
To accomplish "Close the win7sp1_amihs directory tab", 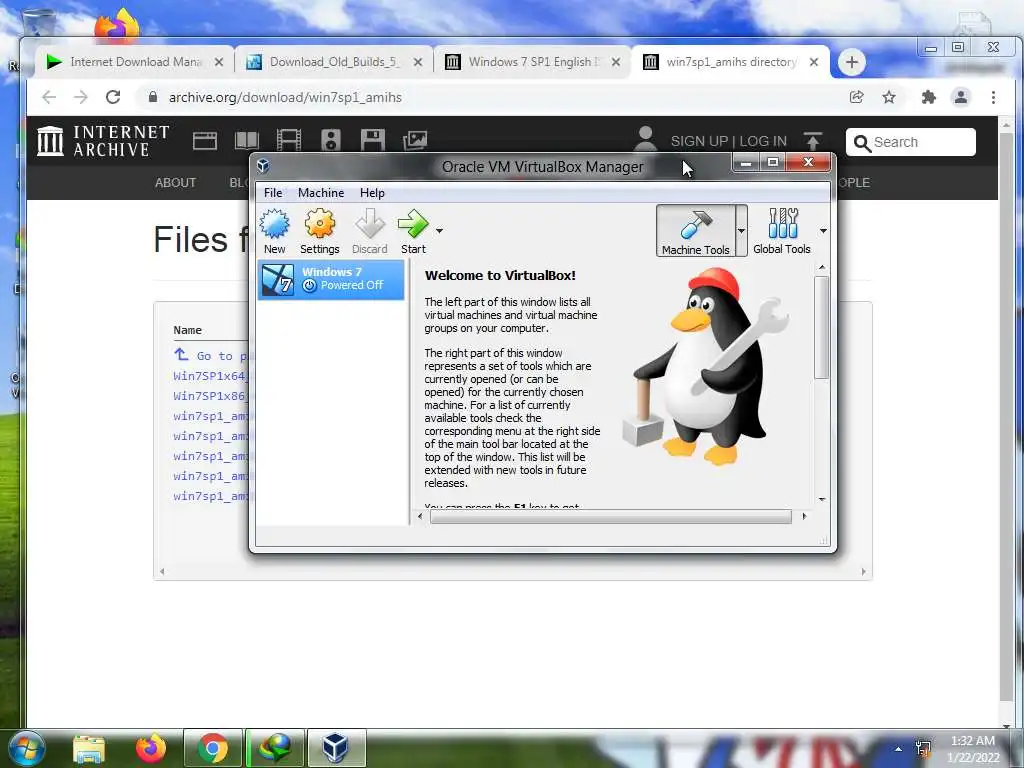I will (x=814, y=62).
